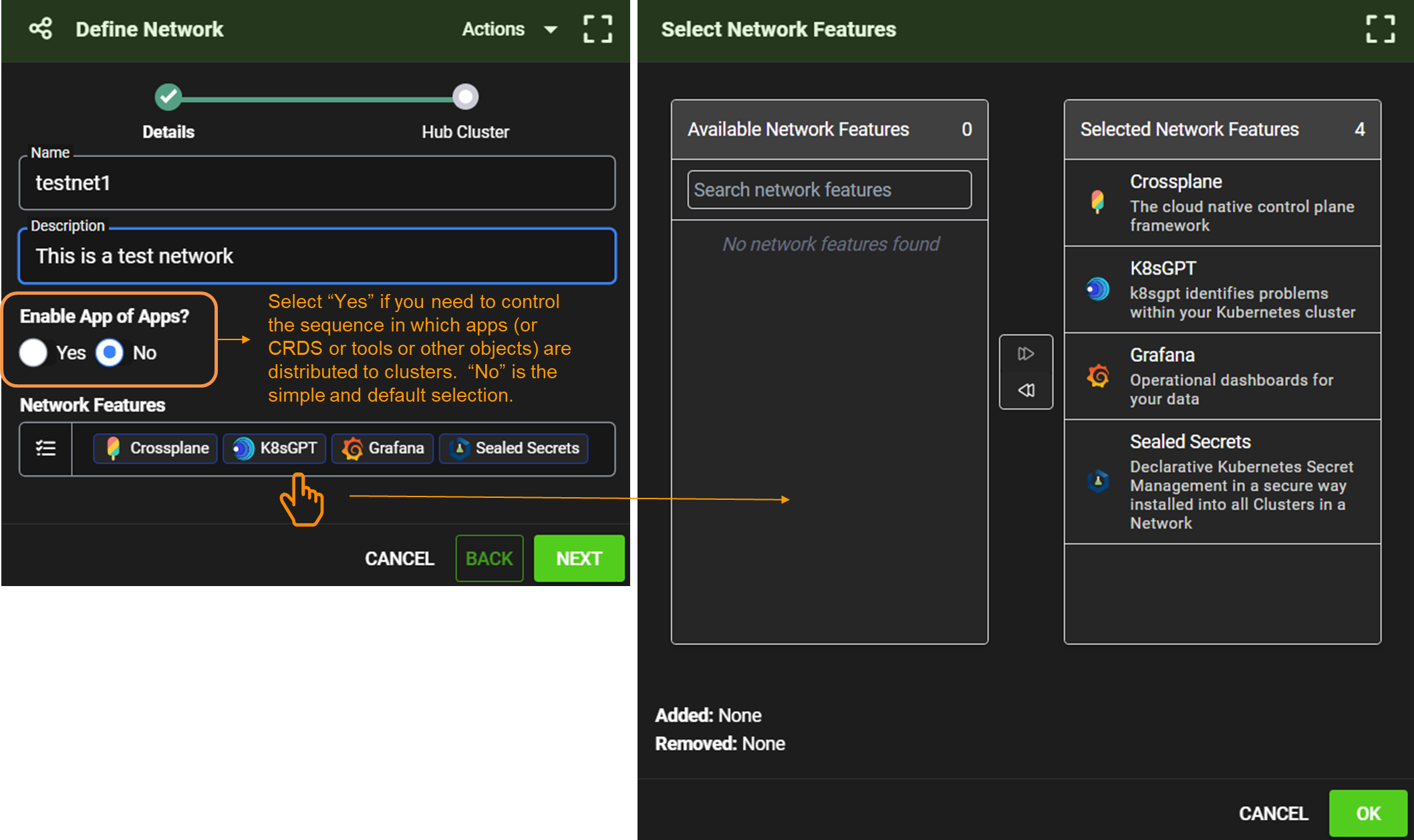Click the K8sGPT swirl icon in selected list

point(1097,289)
